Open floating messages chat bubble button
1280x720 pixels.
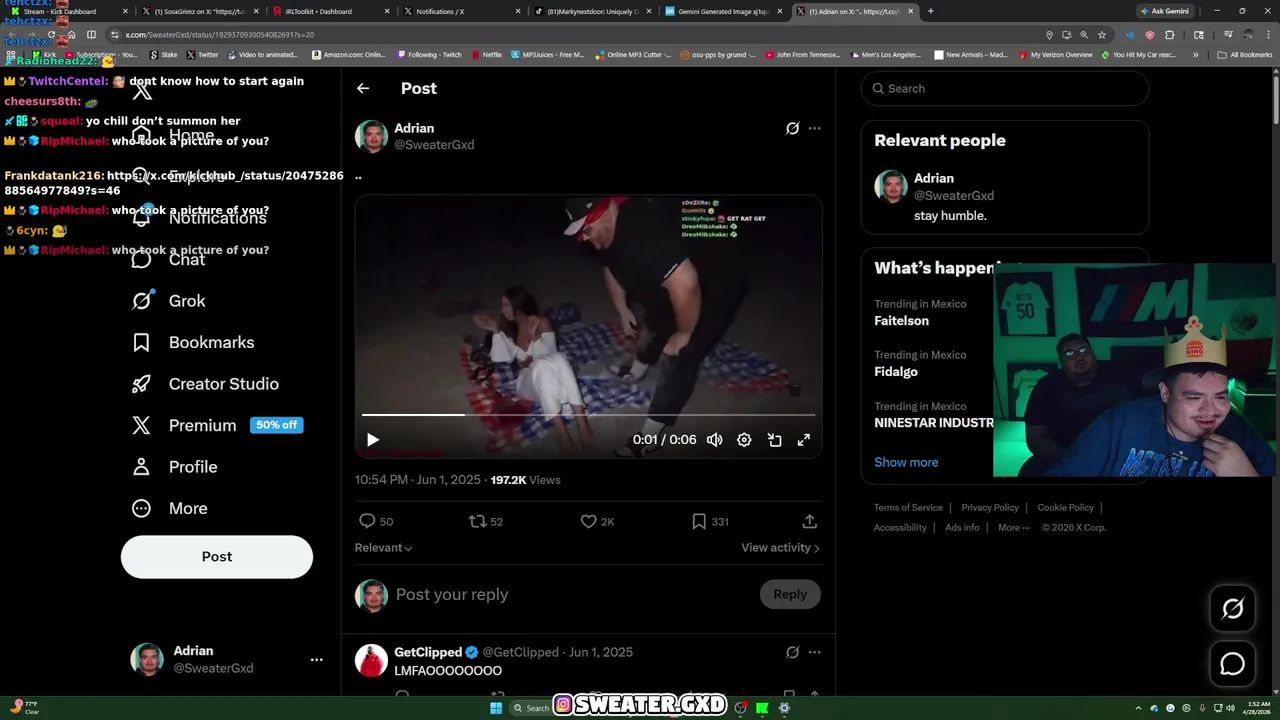[1232, 664]
